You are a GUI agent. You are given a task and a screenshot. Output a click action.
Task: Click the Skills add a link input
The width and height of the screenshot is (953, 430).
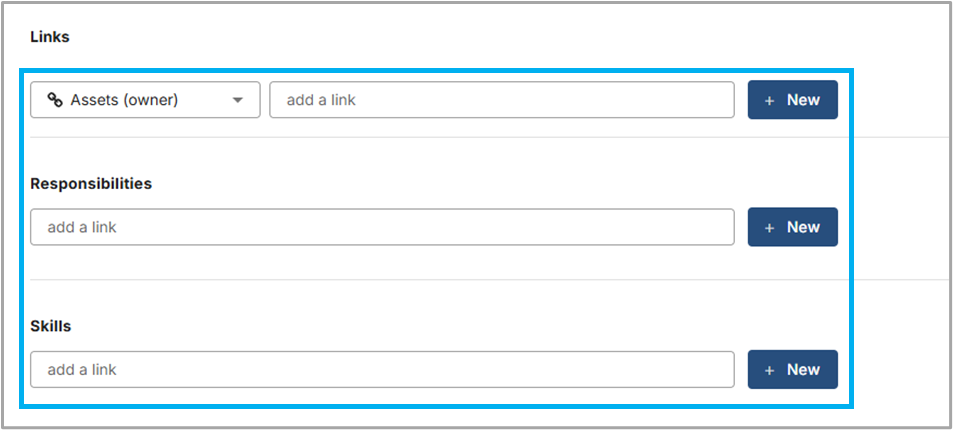pos(382,369)
